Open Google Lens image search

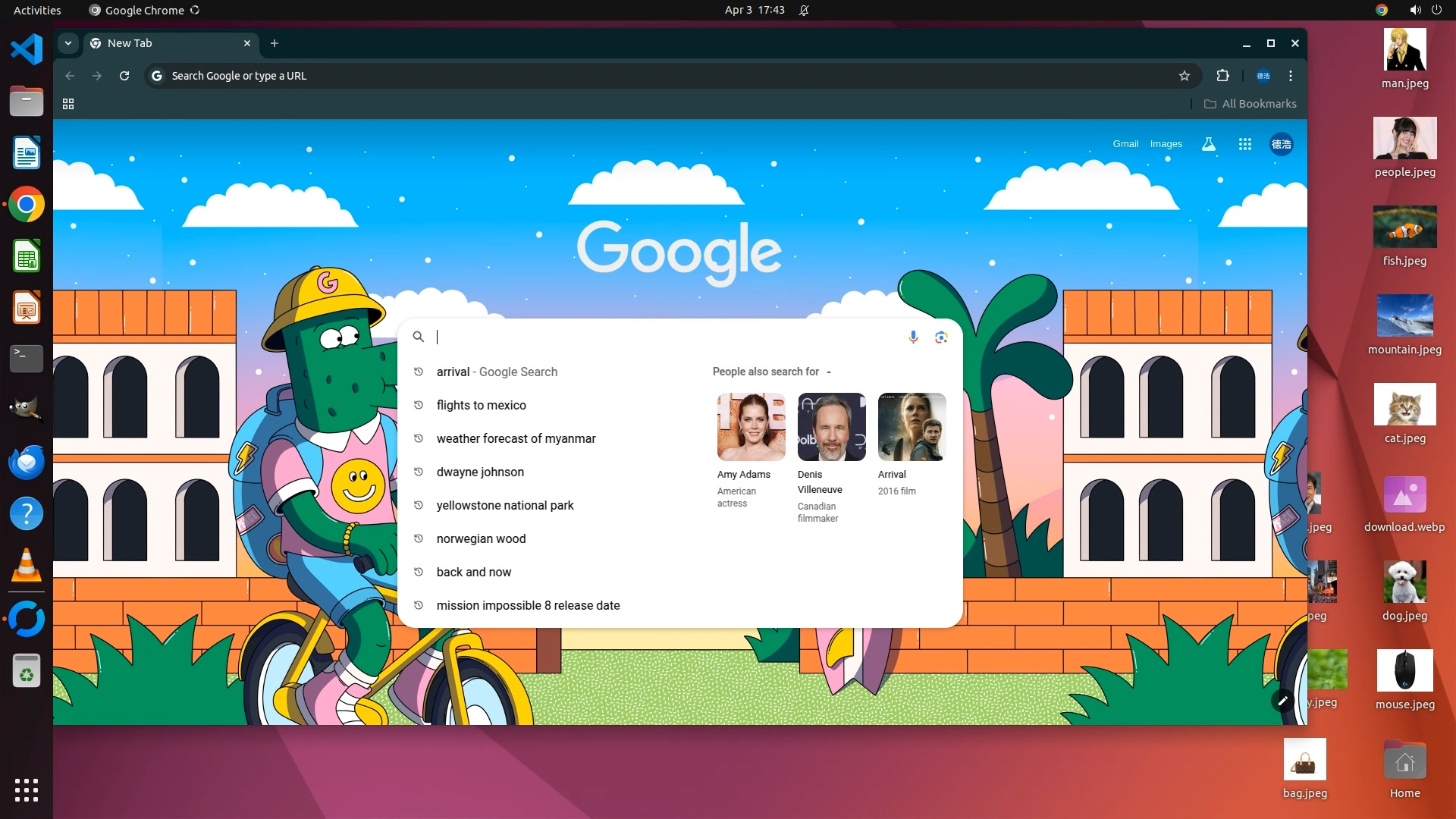coord(941,337)
